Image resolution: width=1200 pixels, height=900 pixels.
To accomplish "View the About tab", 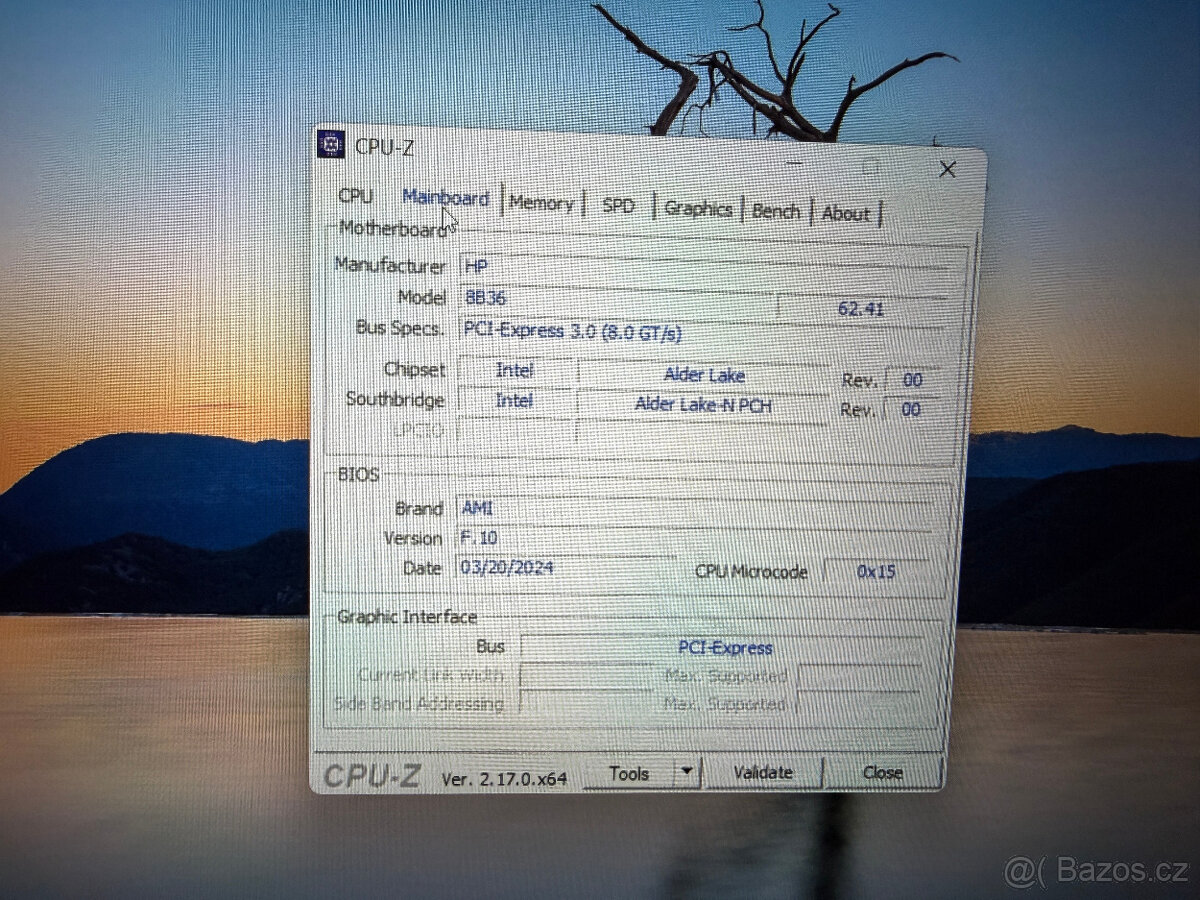I will pos(846,213).
